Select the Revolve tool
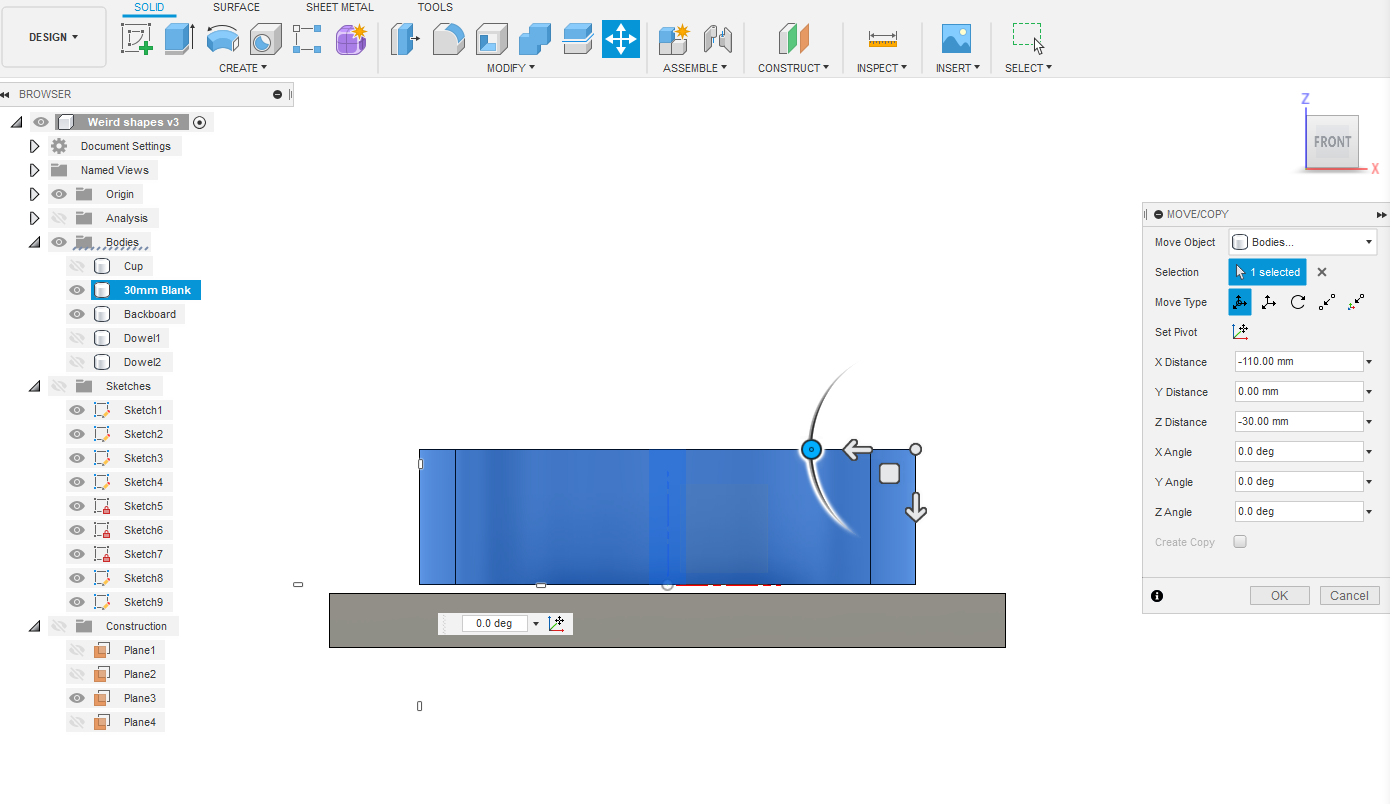The image size is (1390, 804). [x=222, y=39]
